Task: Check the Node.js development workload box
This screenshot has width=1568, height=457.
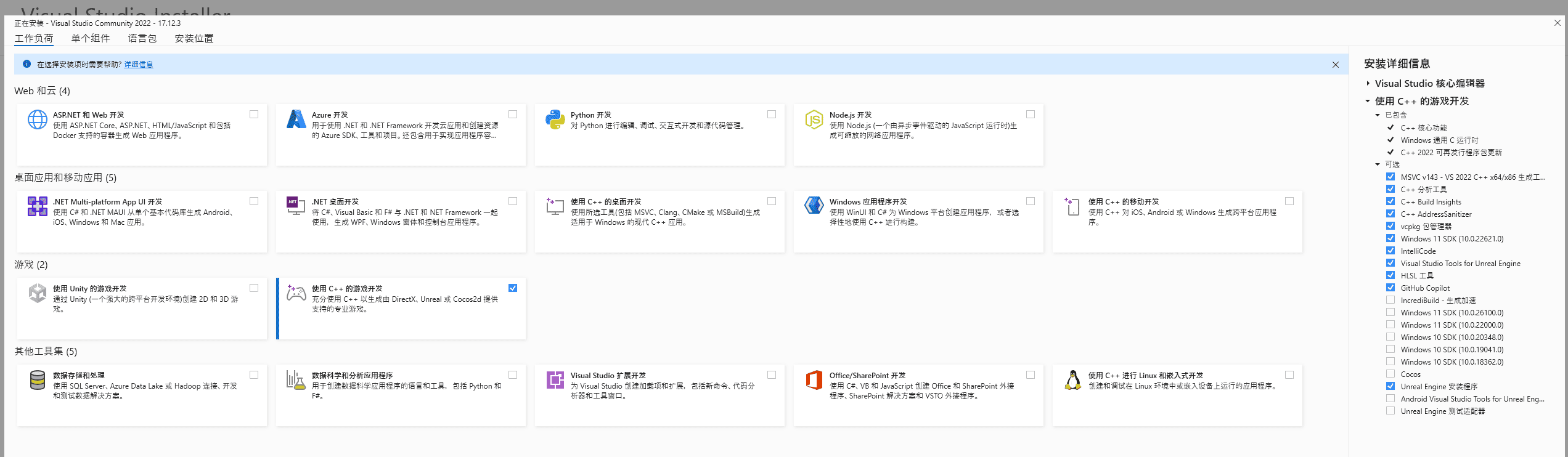Action: (1031, 115)
